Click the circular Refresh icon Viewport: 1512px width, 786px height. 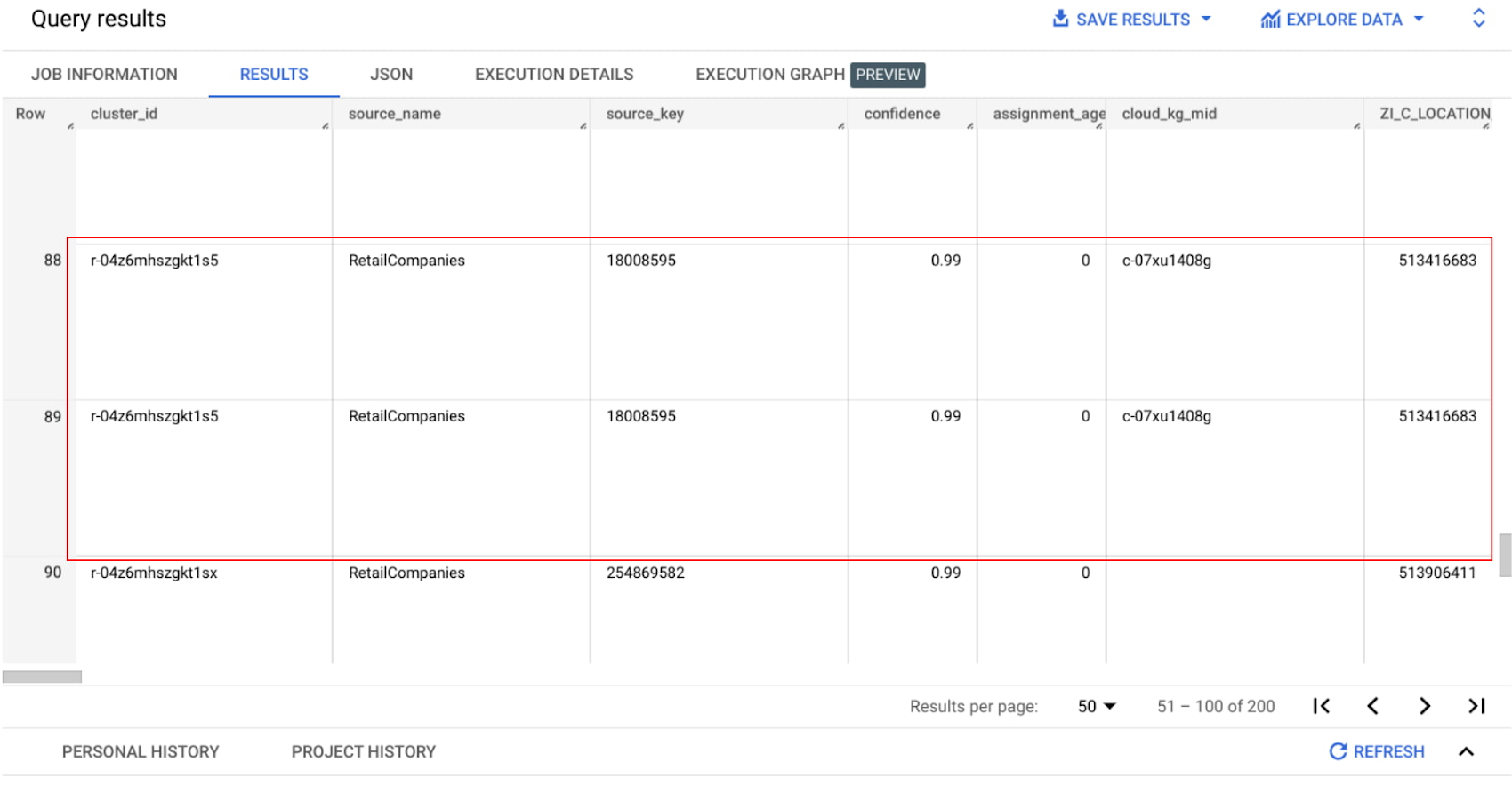point(1338,751)
